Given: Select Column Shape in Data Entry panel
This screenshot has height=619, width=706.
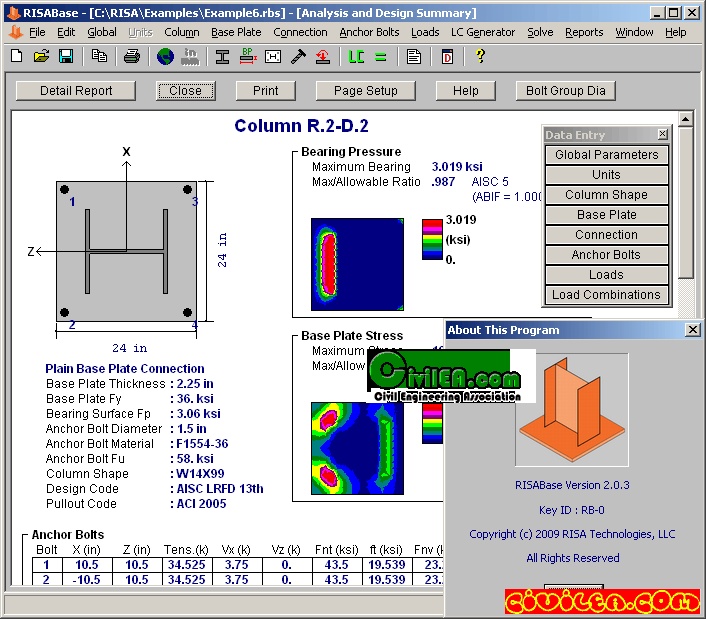Looking at the screenshot, I should point(606,195).
